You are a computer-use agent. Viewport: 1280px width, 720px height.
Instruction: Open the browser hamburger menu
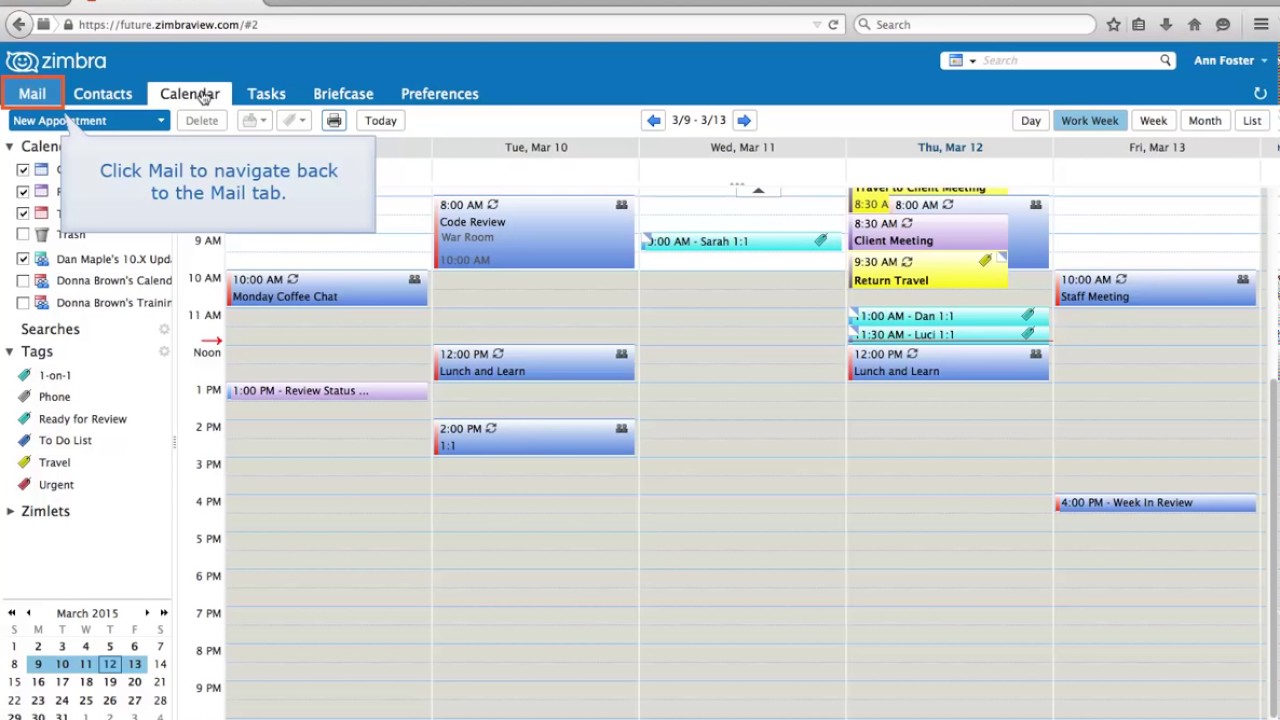[x=1261, y=24]
